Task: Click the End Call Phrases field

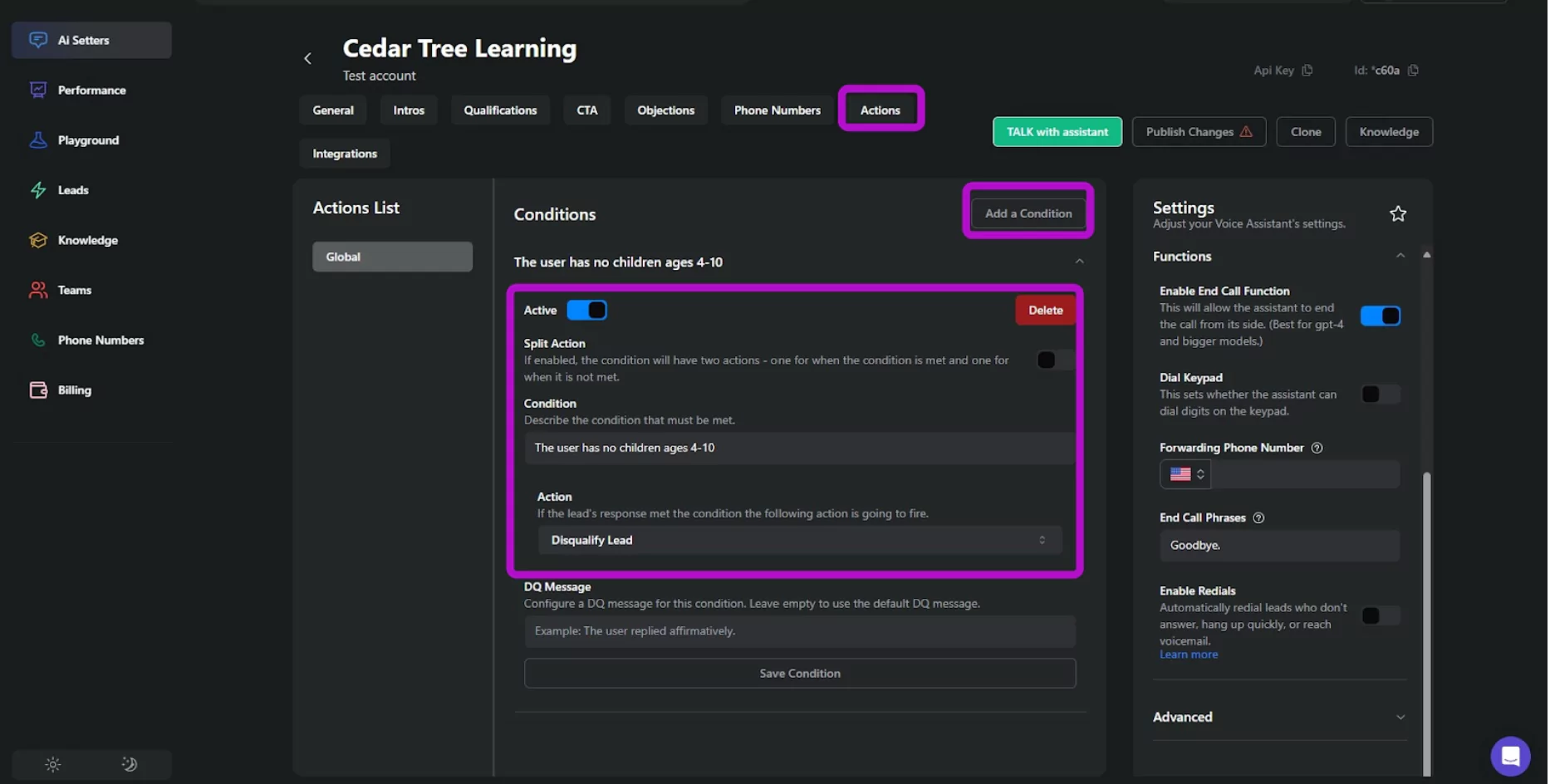Action: (x=1279, y=546)
